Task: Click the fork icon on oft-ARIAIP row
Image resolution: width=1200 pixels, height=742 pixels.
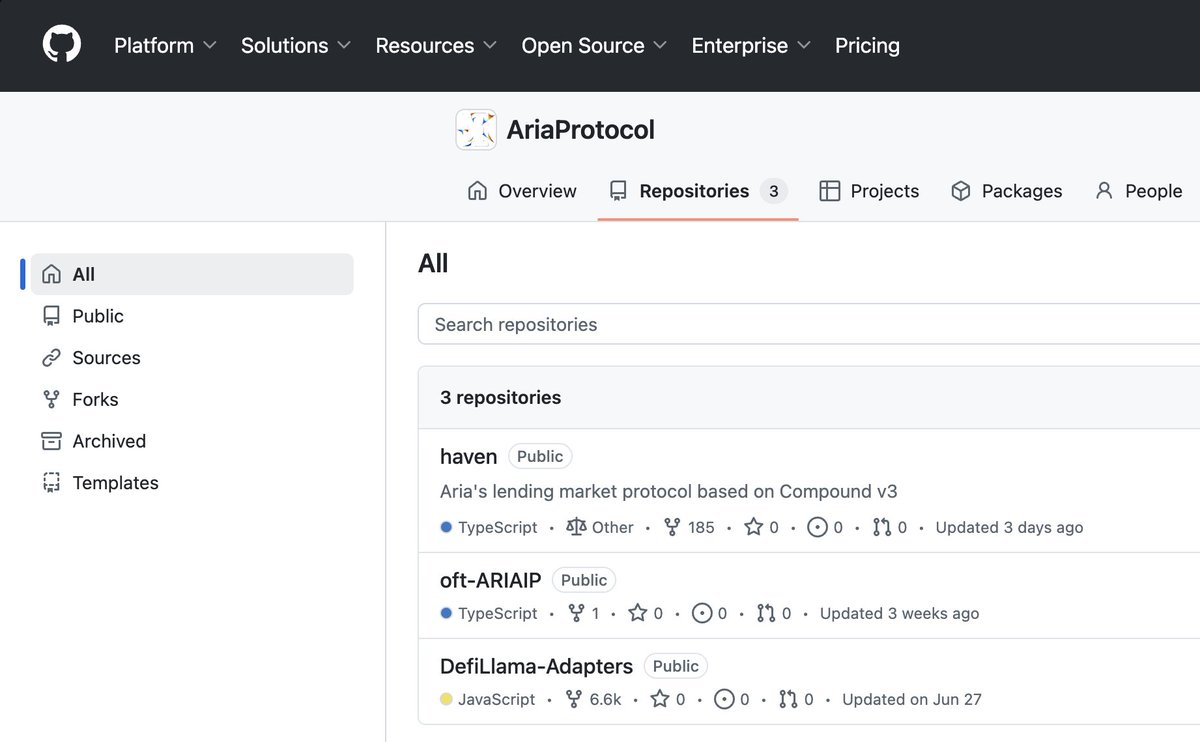Action: pyautogui.click(x=576, y=613)
